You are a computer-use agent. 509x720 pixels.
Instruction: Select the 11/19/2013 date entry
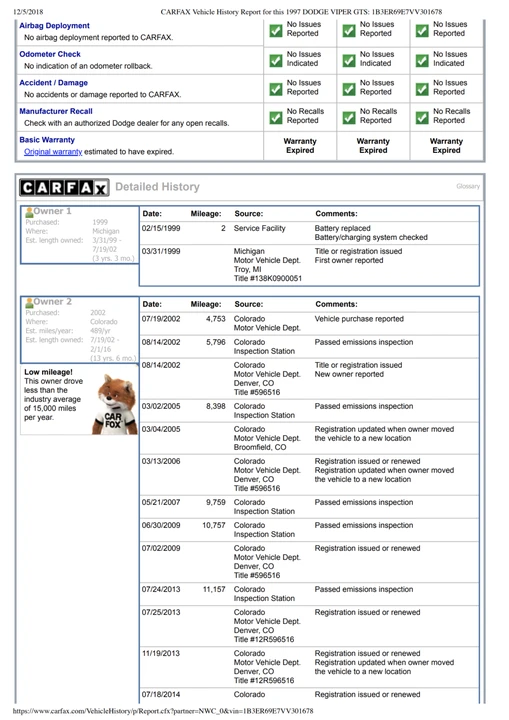tap(161, 653)
